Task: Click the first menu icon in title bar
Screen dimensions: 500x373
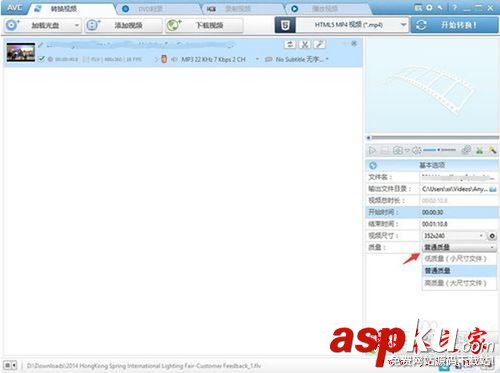Action: click(x=418, y=7)
